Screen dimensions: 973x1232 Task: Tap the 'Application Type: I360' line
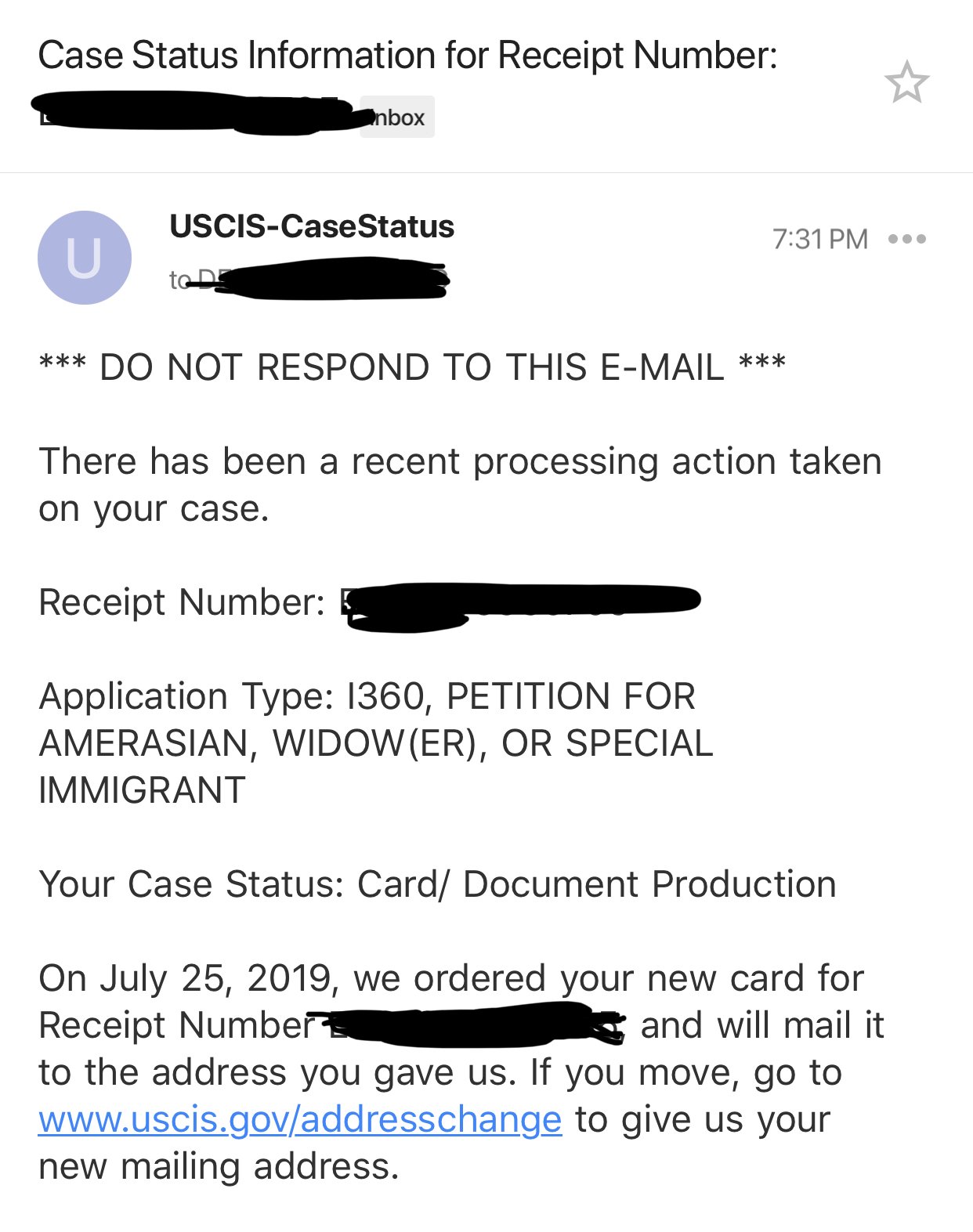tap(367, 696)
